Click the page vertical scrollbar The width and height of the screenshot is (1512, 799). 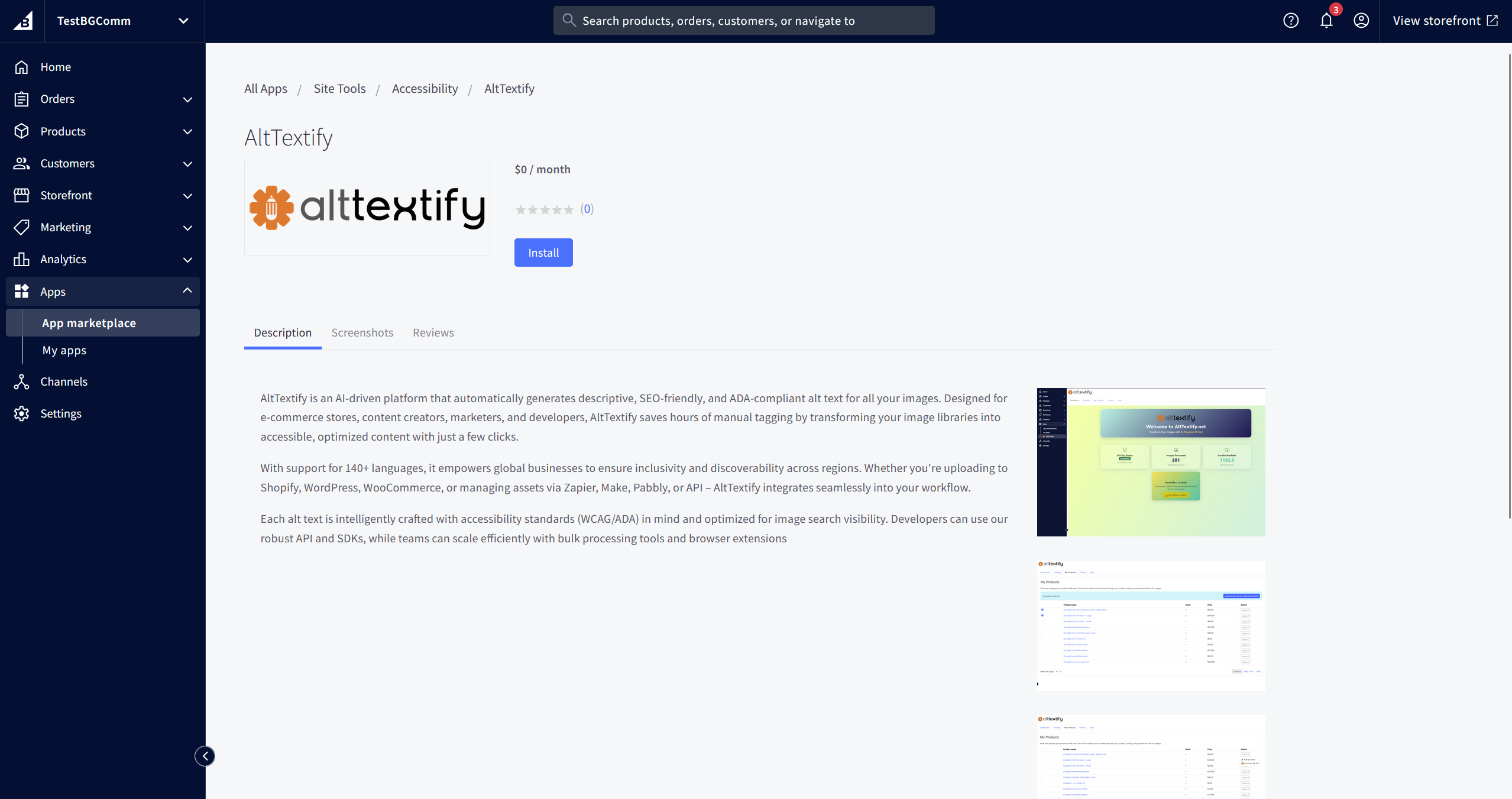coord(1509,286)
